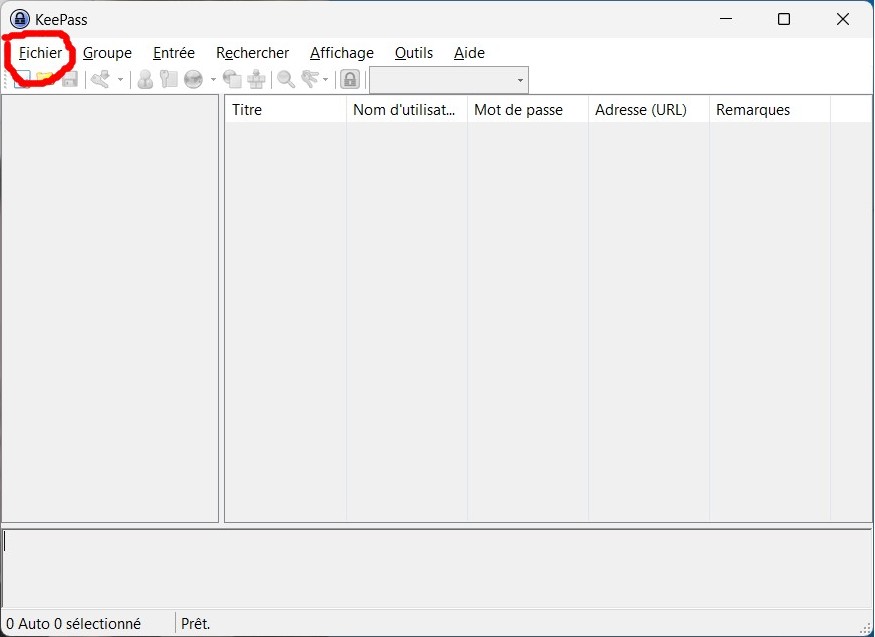
Task: Click the Adresse (URL) column header
Action: tap(648, 110)
